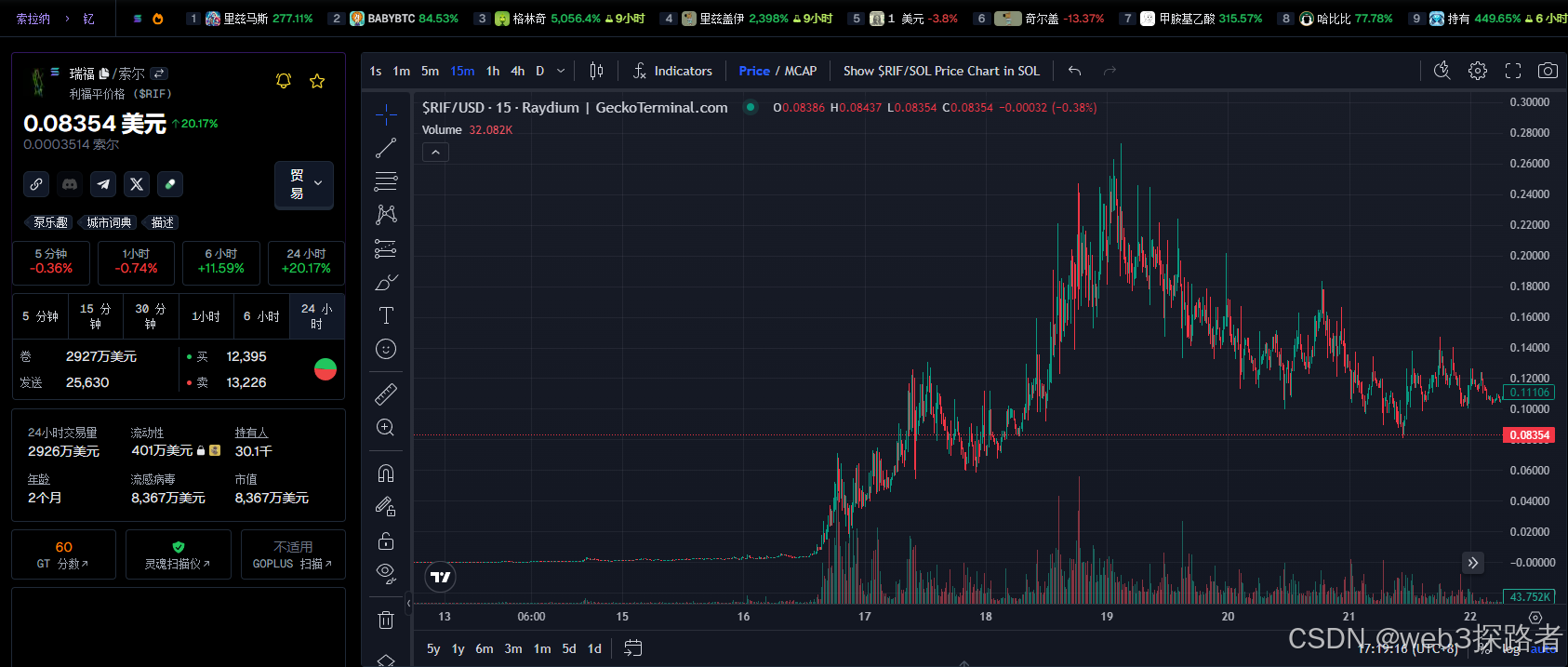This screenshot has width=1568, height=667.
Task: Lock all drawing tools
Action: click(386, 540)
